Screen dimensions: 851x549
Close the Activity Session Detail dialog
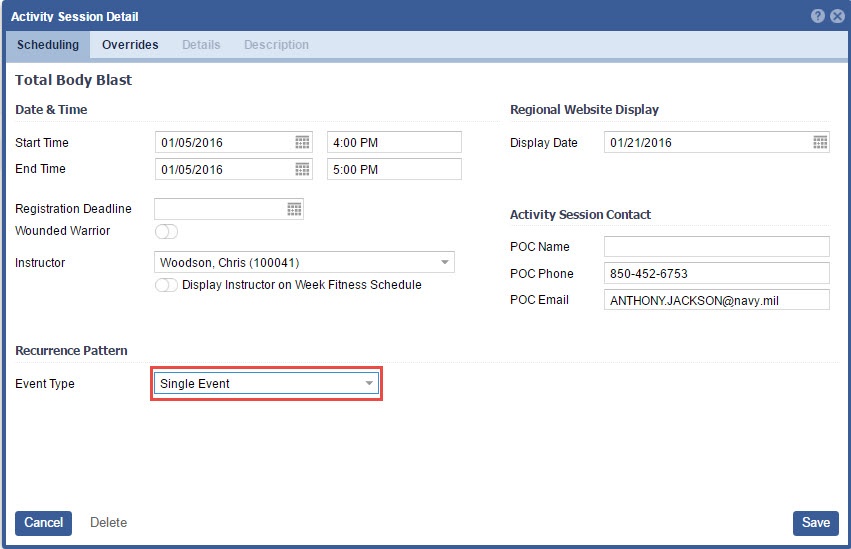836,16
